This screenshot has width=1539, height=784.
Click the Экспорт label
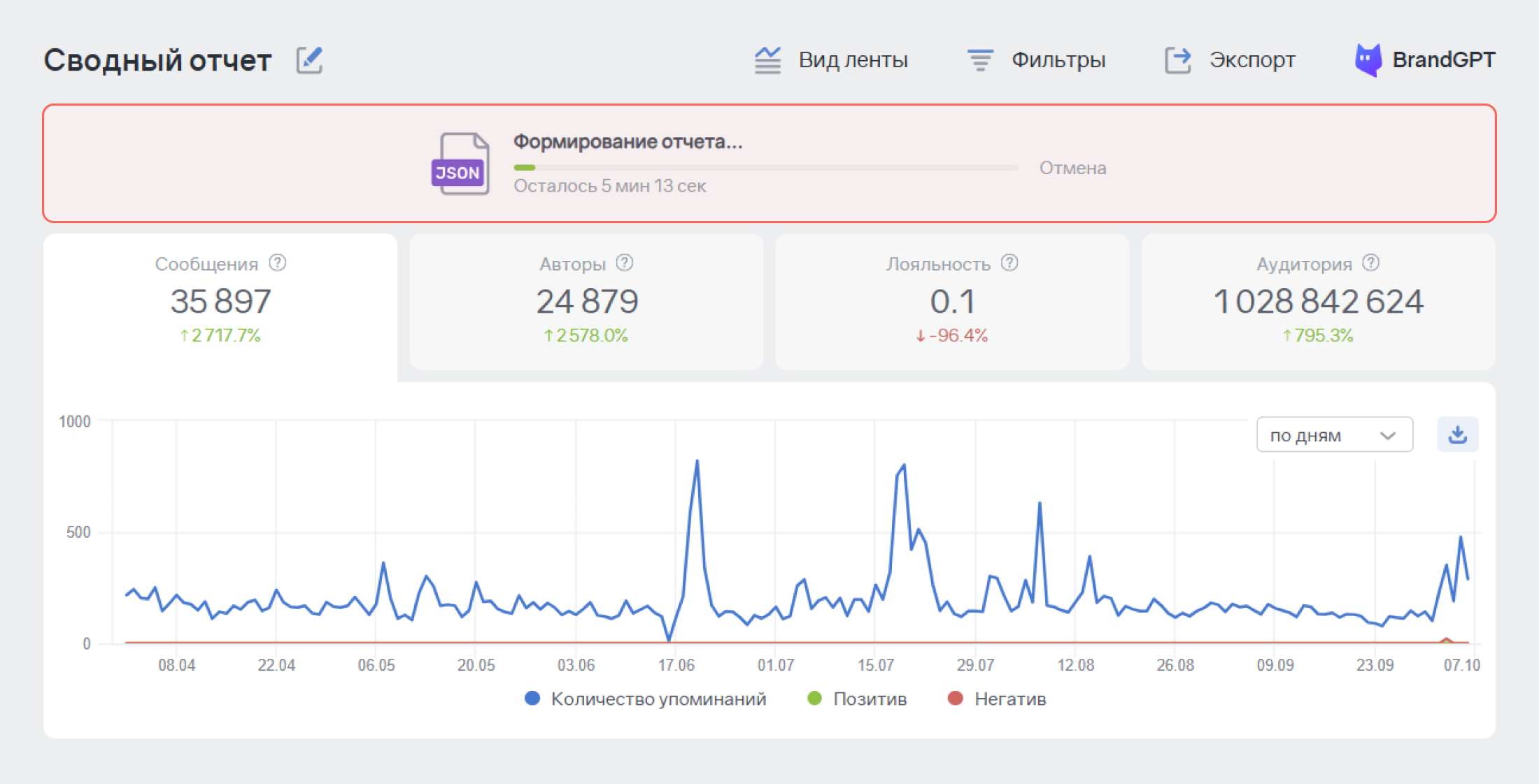click(1252, 60)
